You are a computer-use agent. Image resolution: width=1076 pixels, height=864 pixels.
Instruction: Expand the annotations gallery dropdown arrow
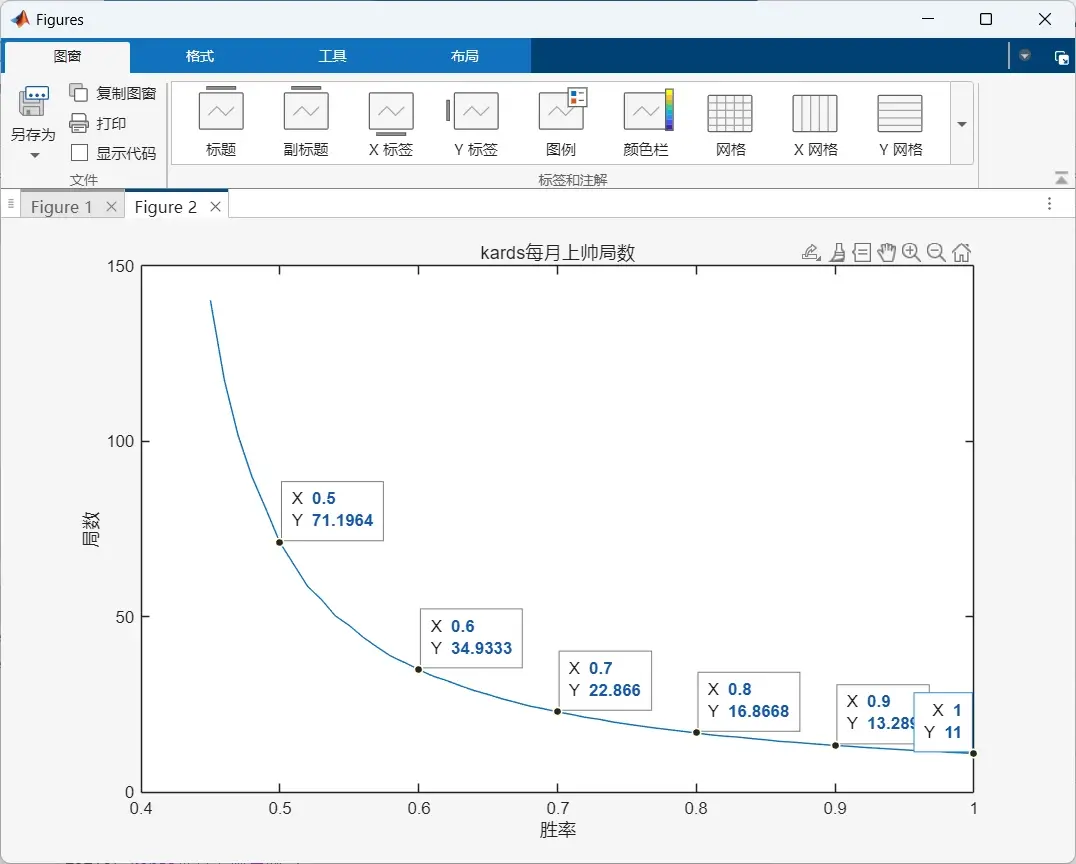pos(961,124)
